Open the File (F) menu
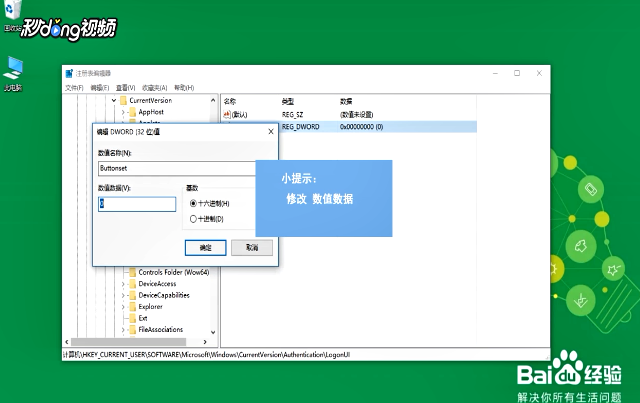The width and height of the screenshot is (640, 403). [74, 88]
